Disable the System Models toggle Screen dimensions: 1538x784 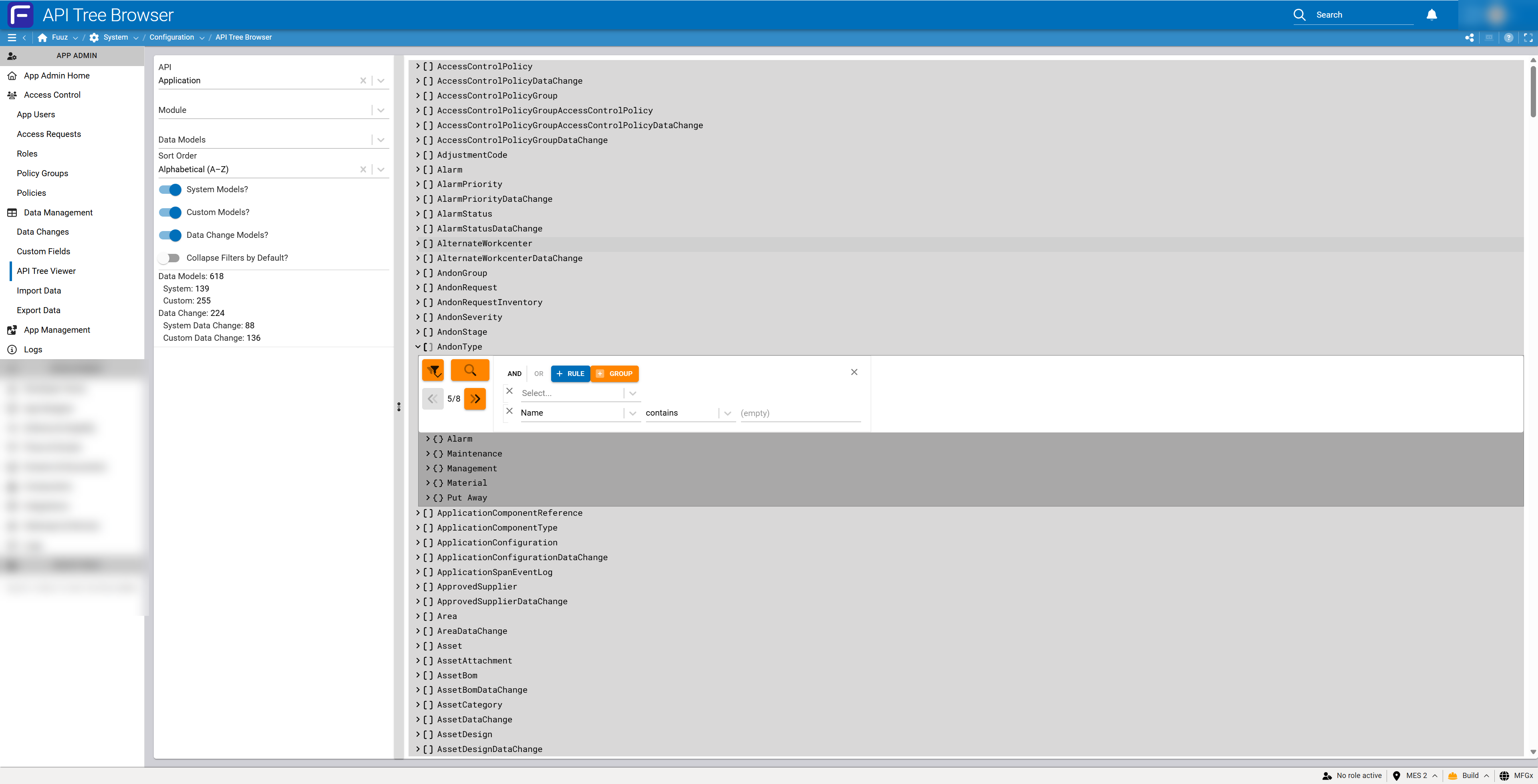tap(170, 190)
